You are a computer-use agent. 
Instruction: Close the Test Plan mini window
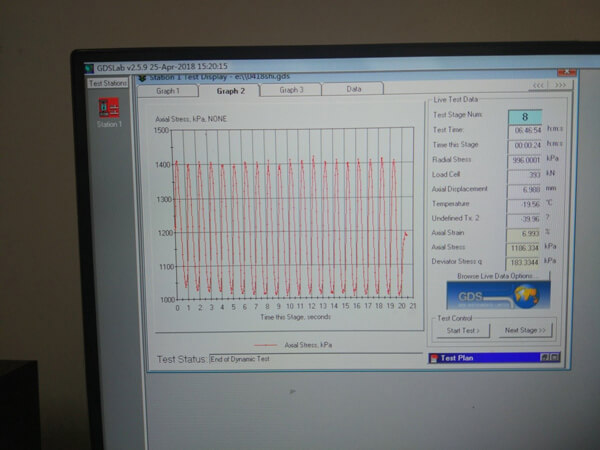[556, 356]
